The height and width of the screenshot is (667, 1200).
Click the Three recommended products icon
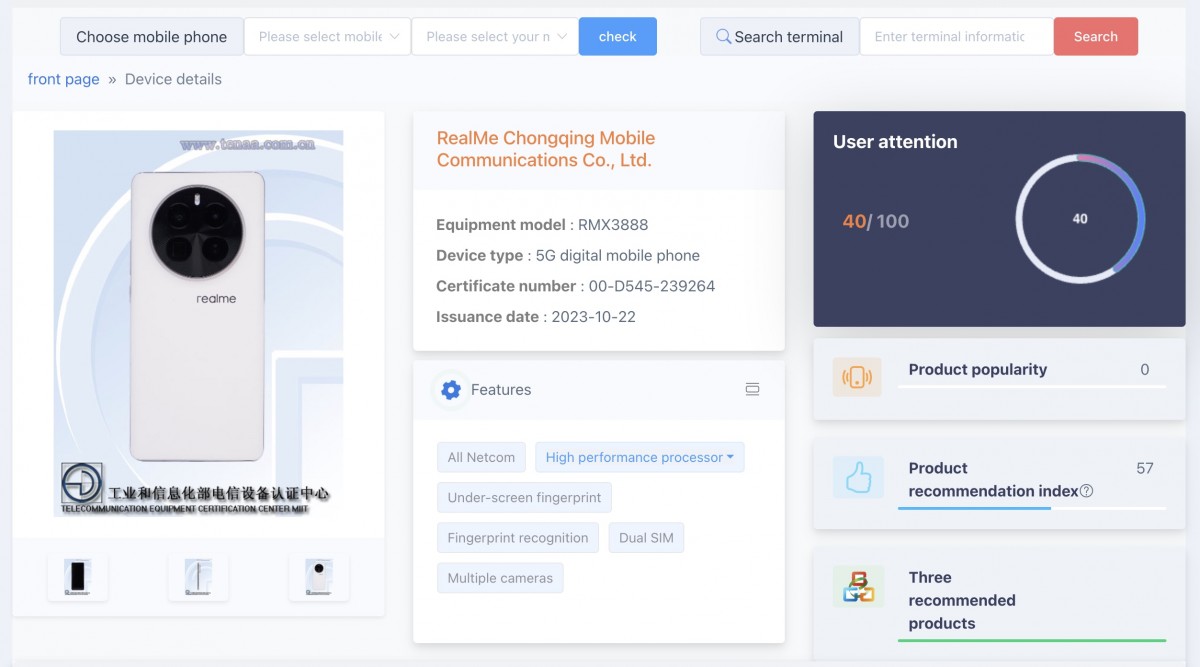click(857, 587)
